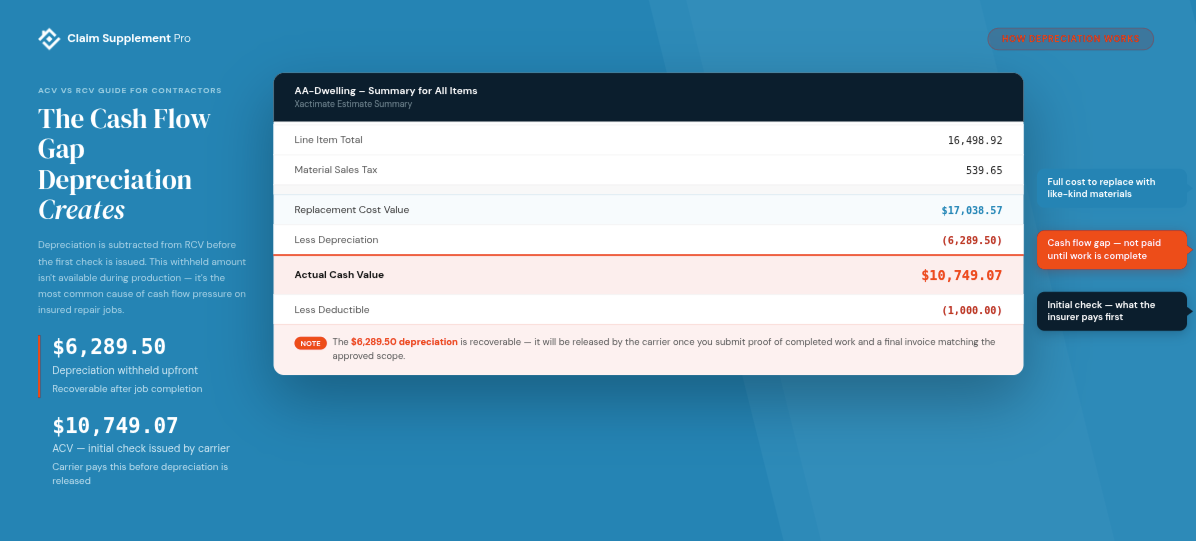
Task: Open the How Depreciation Works button
Action: [1070, 39]
